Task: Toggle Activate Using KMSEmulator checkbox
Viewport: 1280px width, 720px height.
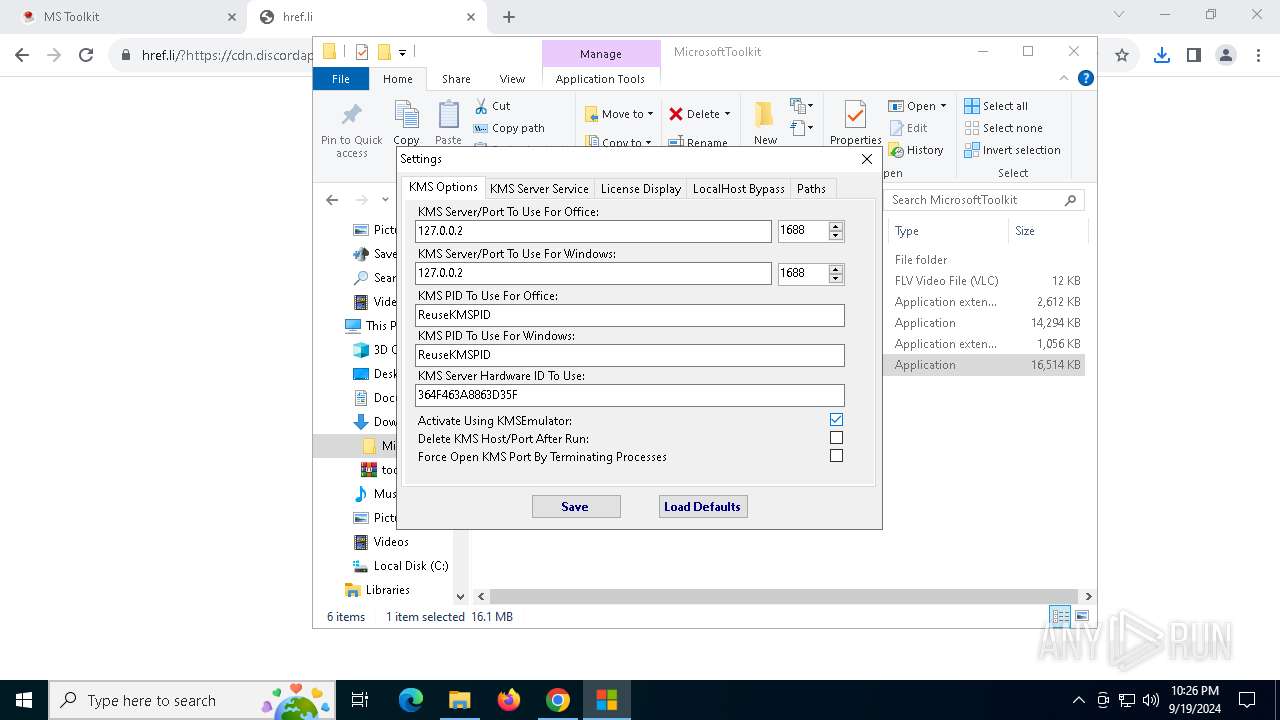Action: tap(836, 420)
